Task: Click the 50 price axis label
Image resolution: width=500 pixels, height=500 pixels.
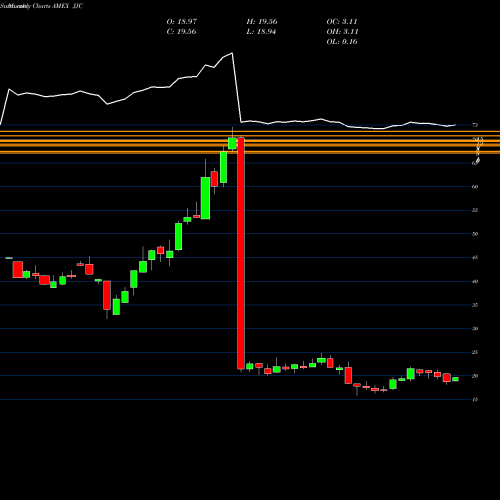Action: pos(475,234)
